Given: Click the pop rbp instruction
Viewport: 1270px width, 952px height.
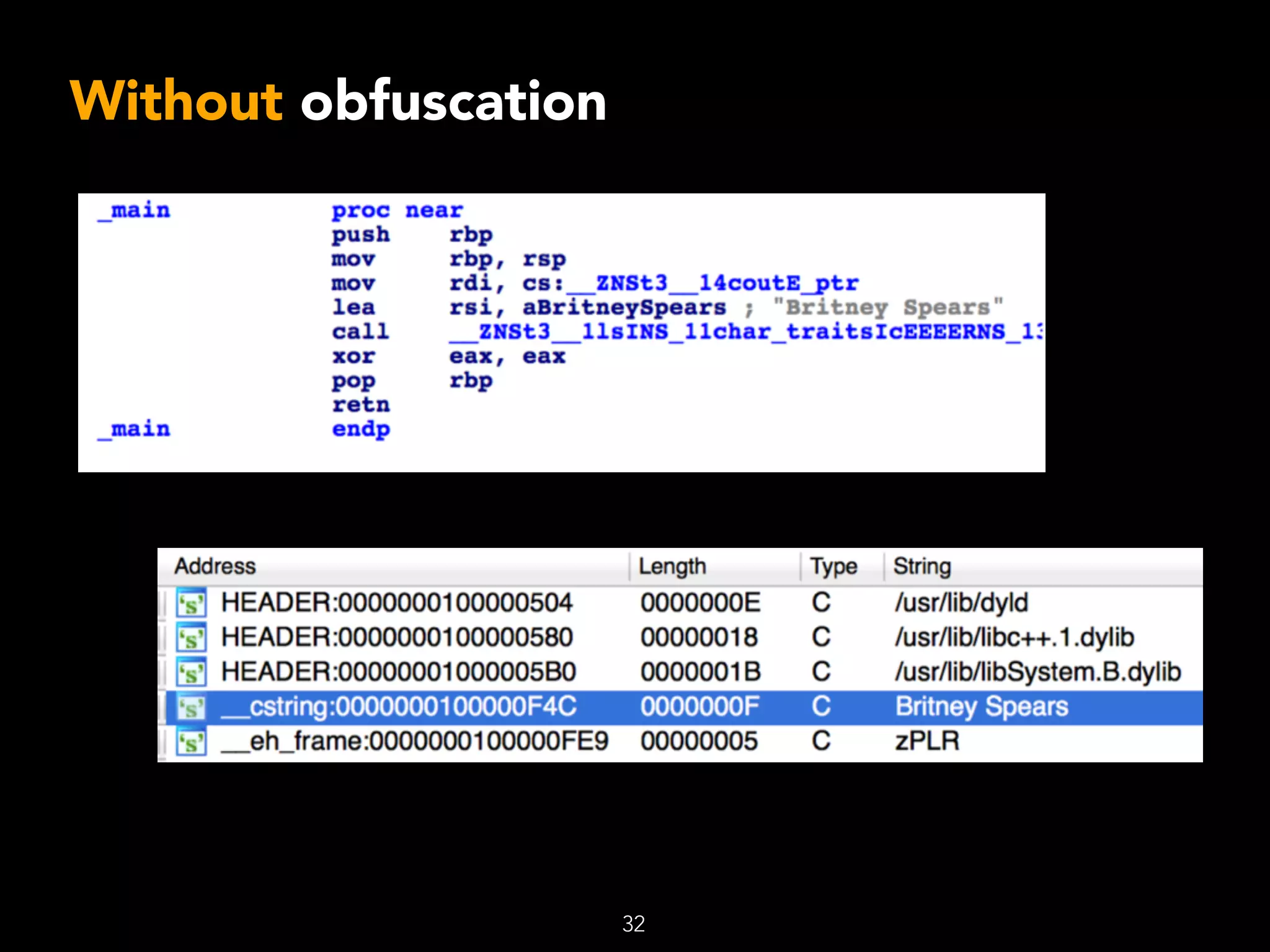Looking at the screenshot, I should (412, 381).
